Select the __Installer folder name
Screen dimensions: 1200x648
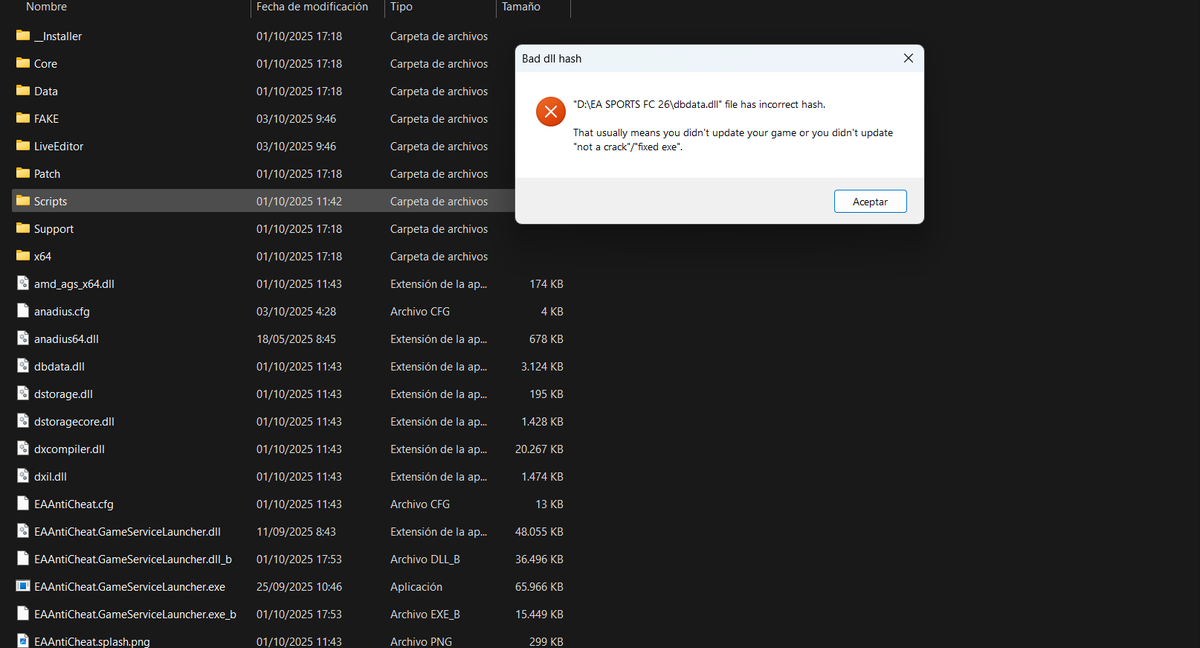[x=58, y=36]
